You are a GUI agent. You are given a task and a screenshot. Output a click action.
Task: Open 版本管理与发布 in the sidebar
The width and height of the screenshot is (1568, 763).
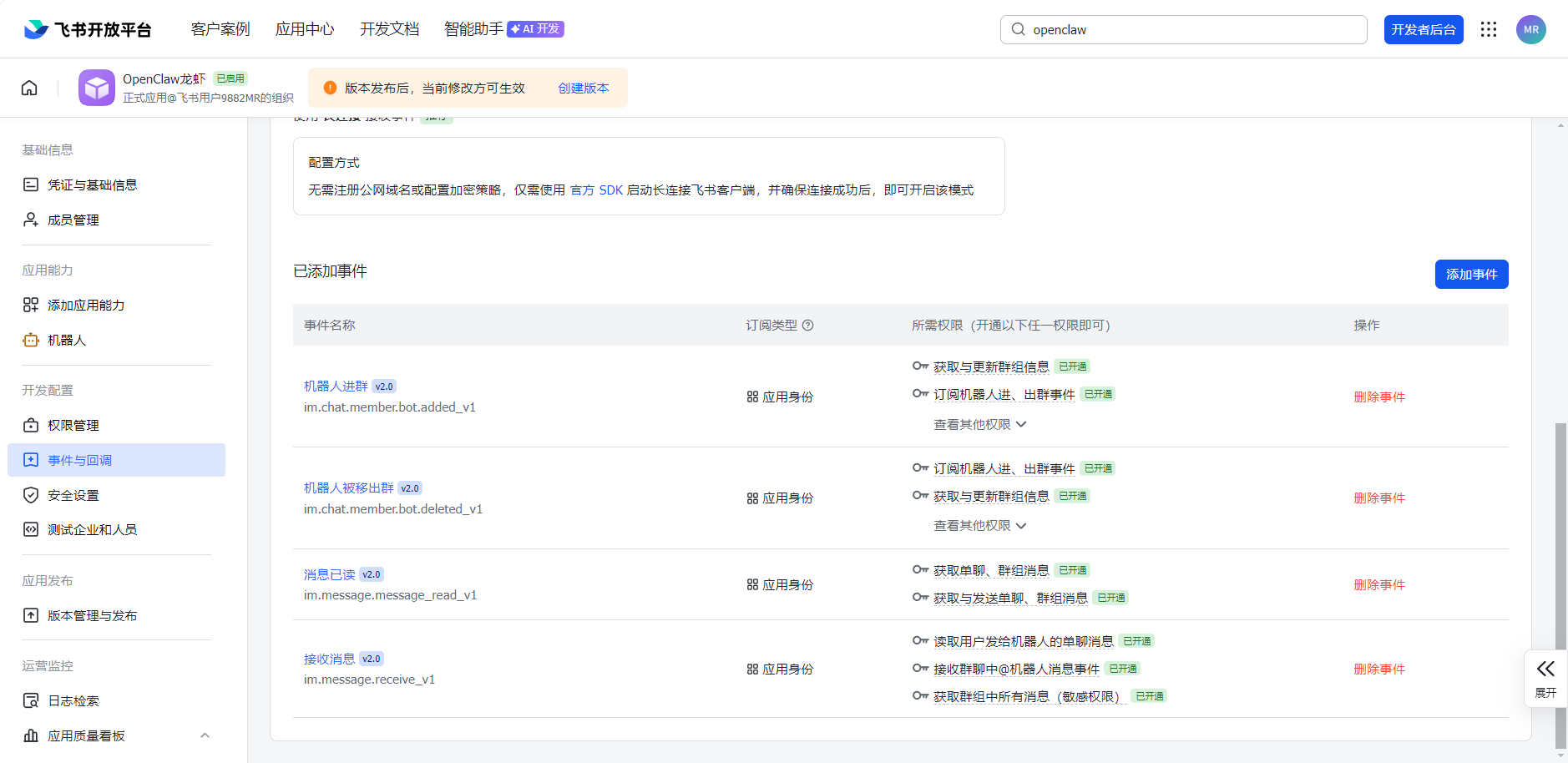[x=92, y=615]
